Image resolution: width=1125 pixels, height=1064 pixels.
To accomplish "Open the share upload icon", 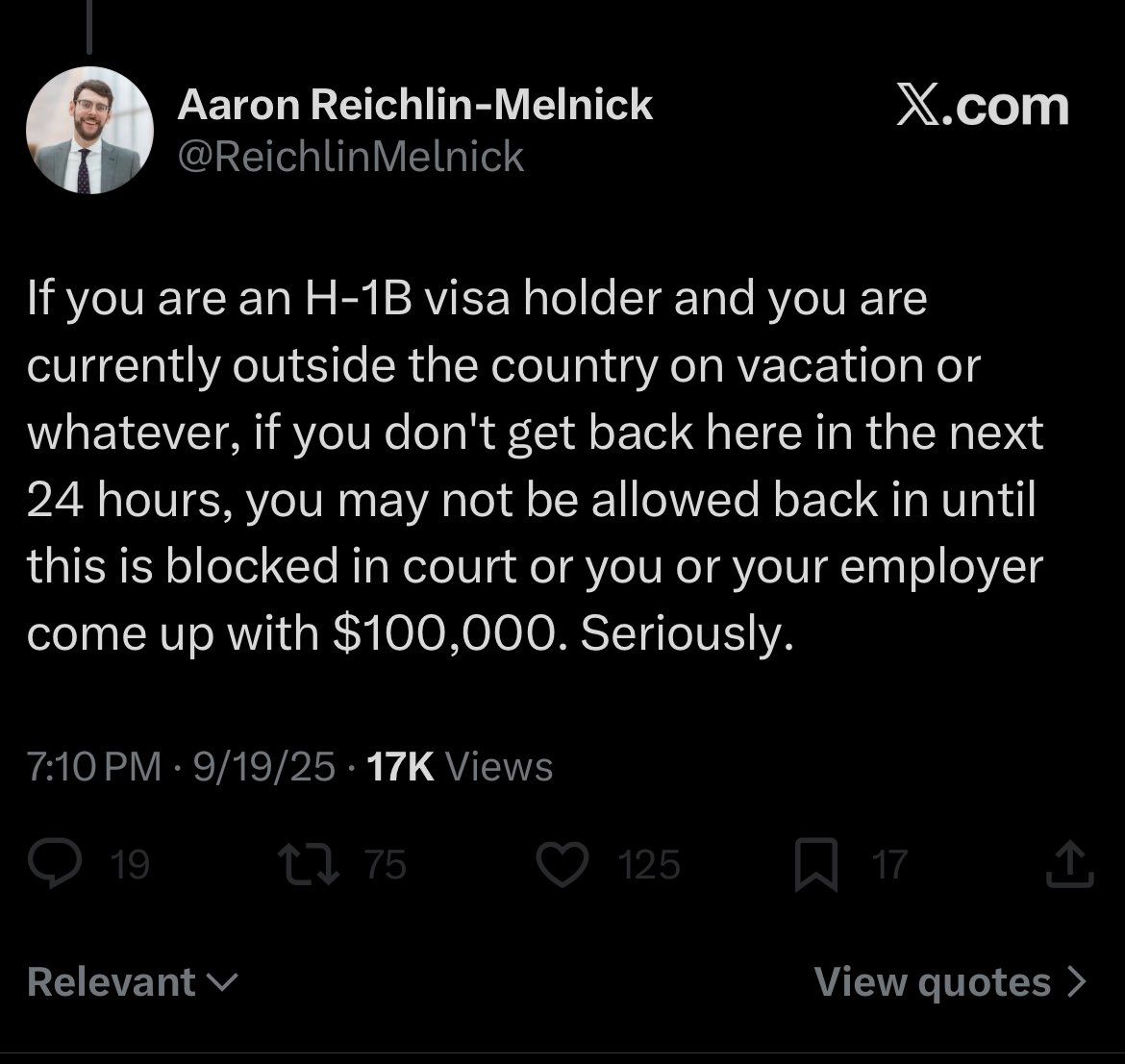I will (x=1070, y=864).
